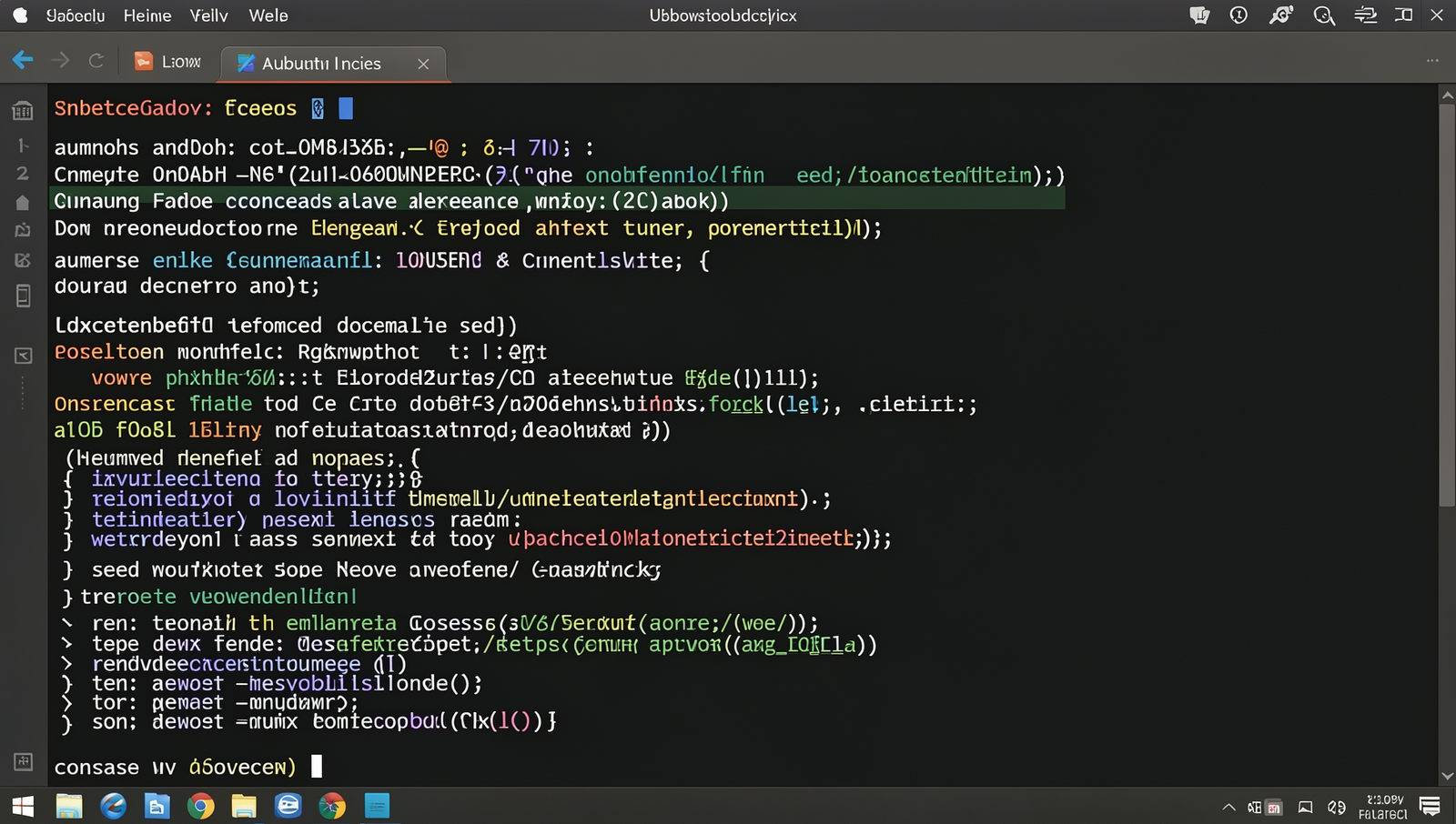Click the vertical scrollbar thumb
The height and width of the screenshot is (824, 1456).
pos(1447,305)
